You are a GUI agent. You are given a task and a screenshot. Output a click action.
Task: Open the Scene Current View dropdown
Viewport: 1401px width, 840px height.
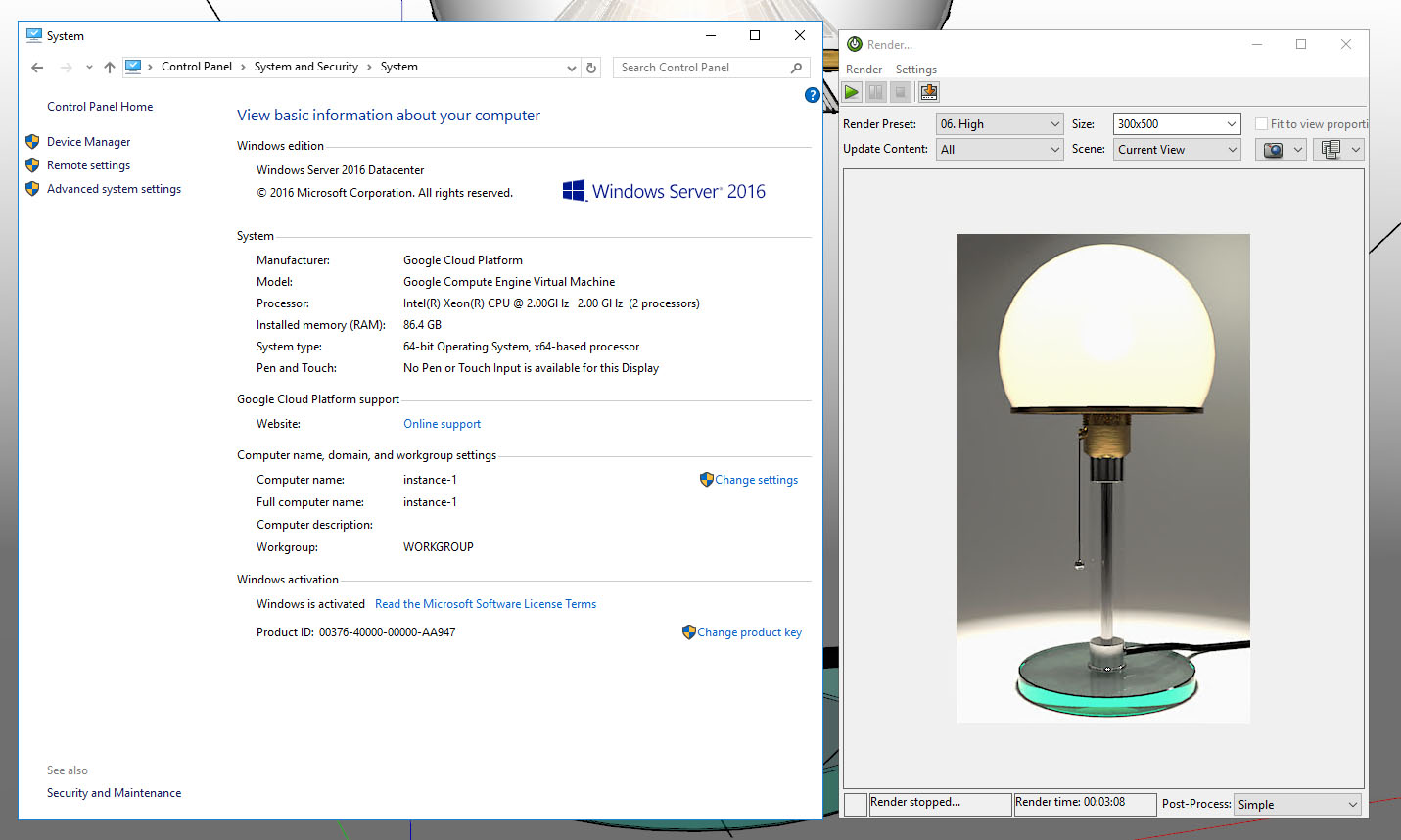[1177, 150]
